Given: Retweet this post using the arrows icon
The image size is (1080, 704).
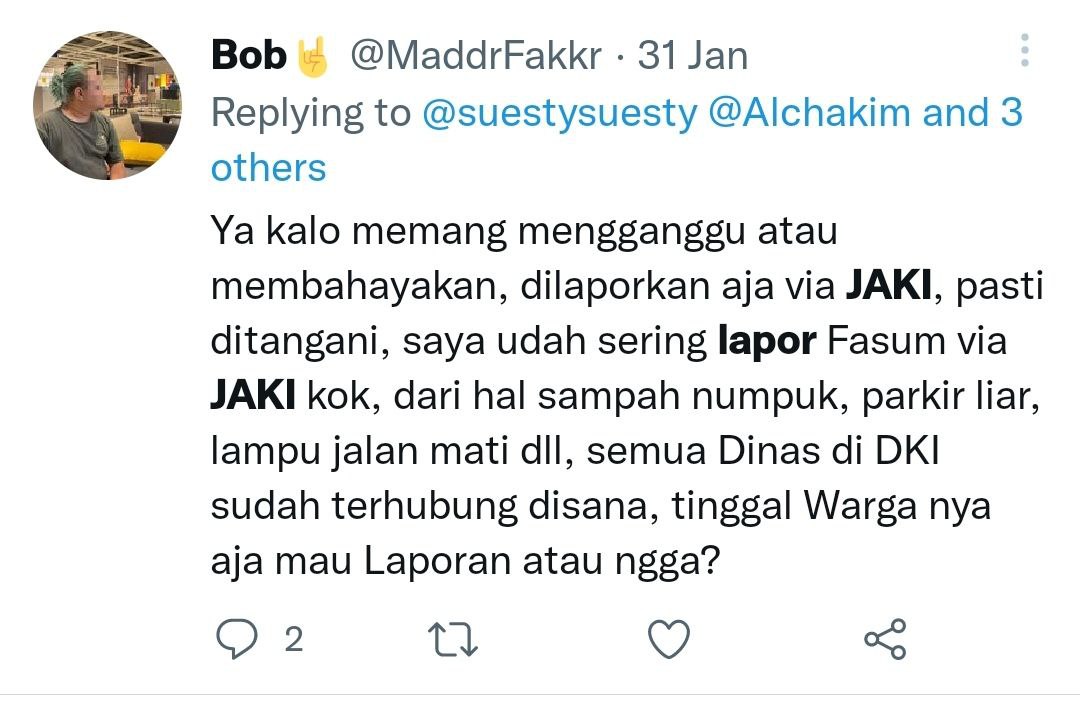Looking at the screenshot, I should [453, 639].
